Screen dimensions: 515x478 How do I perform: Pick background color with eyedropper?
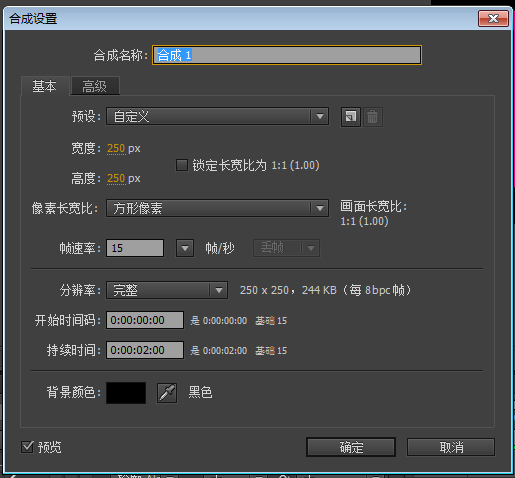tap(167, 393)
